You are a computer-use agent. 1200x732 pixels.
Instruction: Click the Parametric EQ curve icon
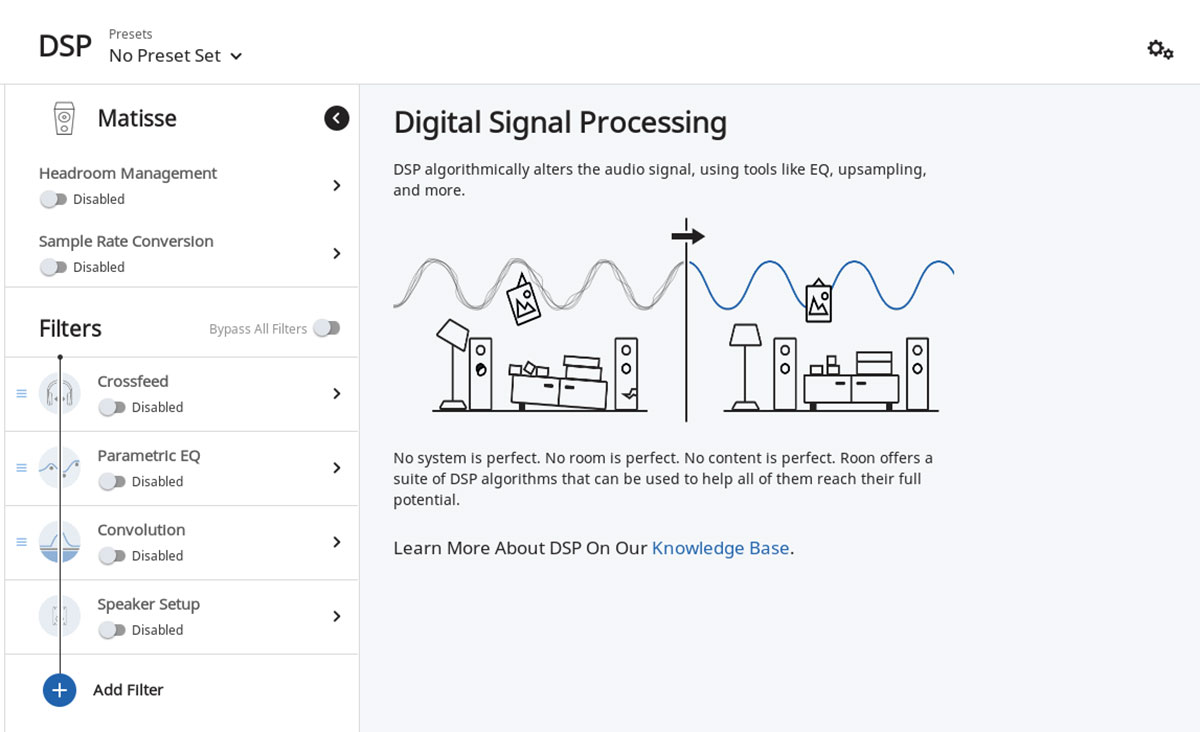pyautogui.click(x=60, y=467)
